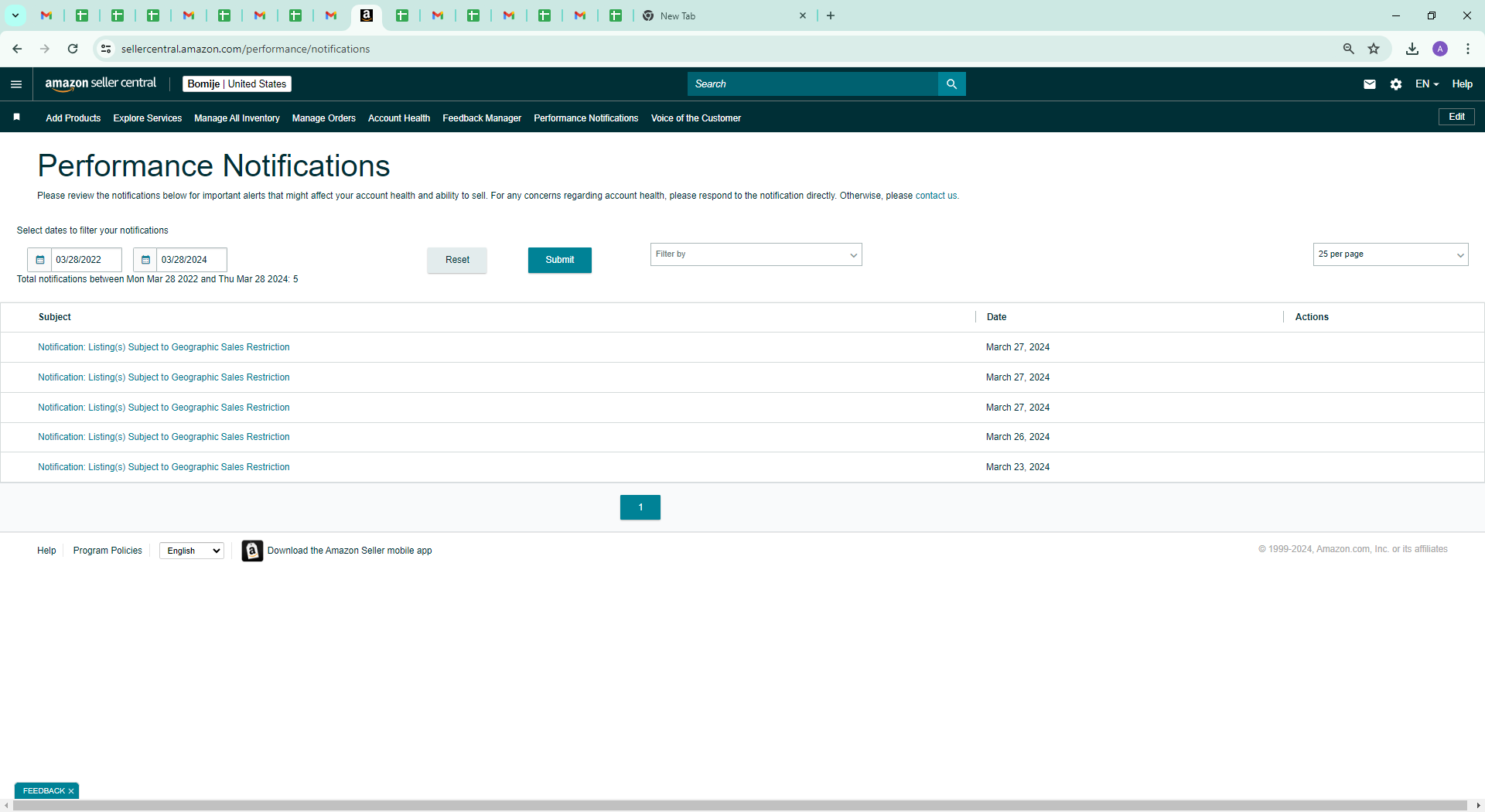The width and height of the screenshot is (1485, 812).
Task: Click the contact us link
Action: [936, 196]
